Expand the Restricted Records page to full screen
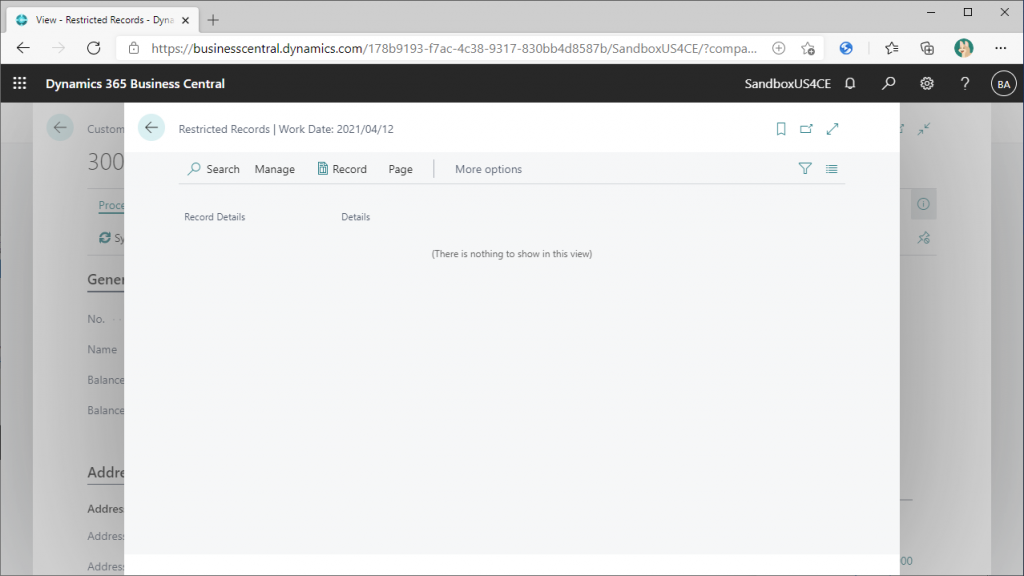The width and height of the screenshot is (1024, 576). tap(832, 129)
